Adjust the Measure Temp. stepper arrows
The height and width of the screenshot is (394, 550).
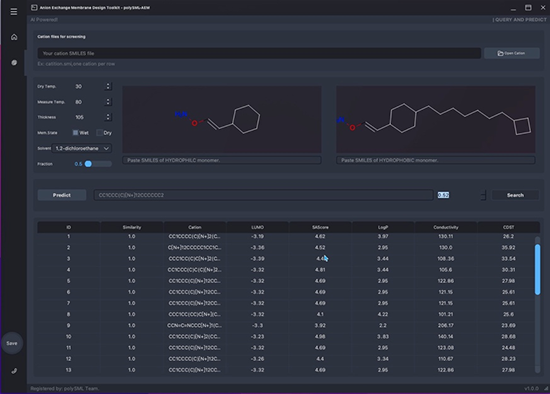tap(108, 102)
